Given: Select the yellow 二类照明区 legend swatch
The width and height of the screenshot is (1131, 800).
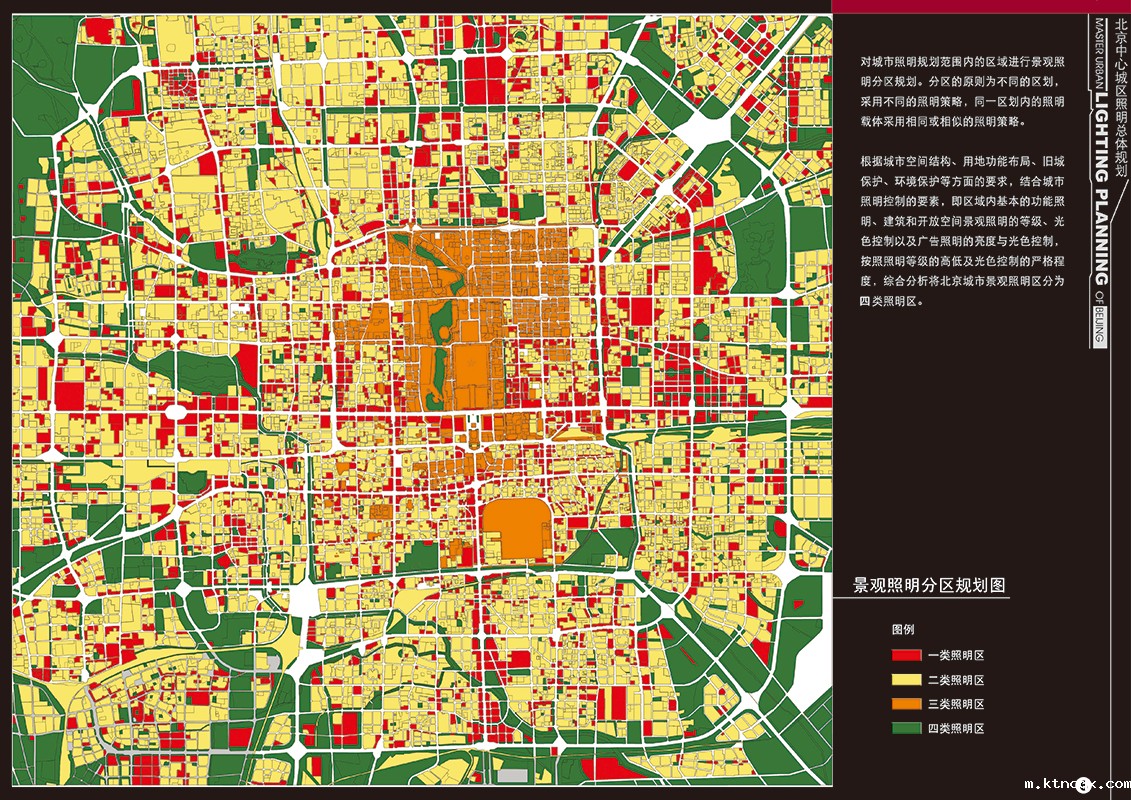Looking at the screenshot, I should [906, 680].
